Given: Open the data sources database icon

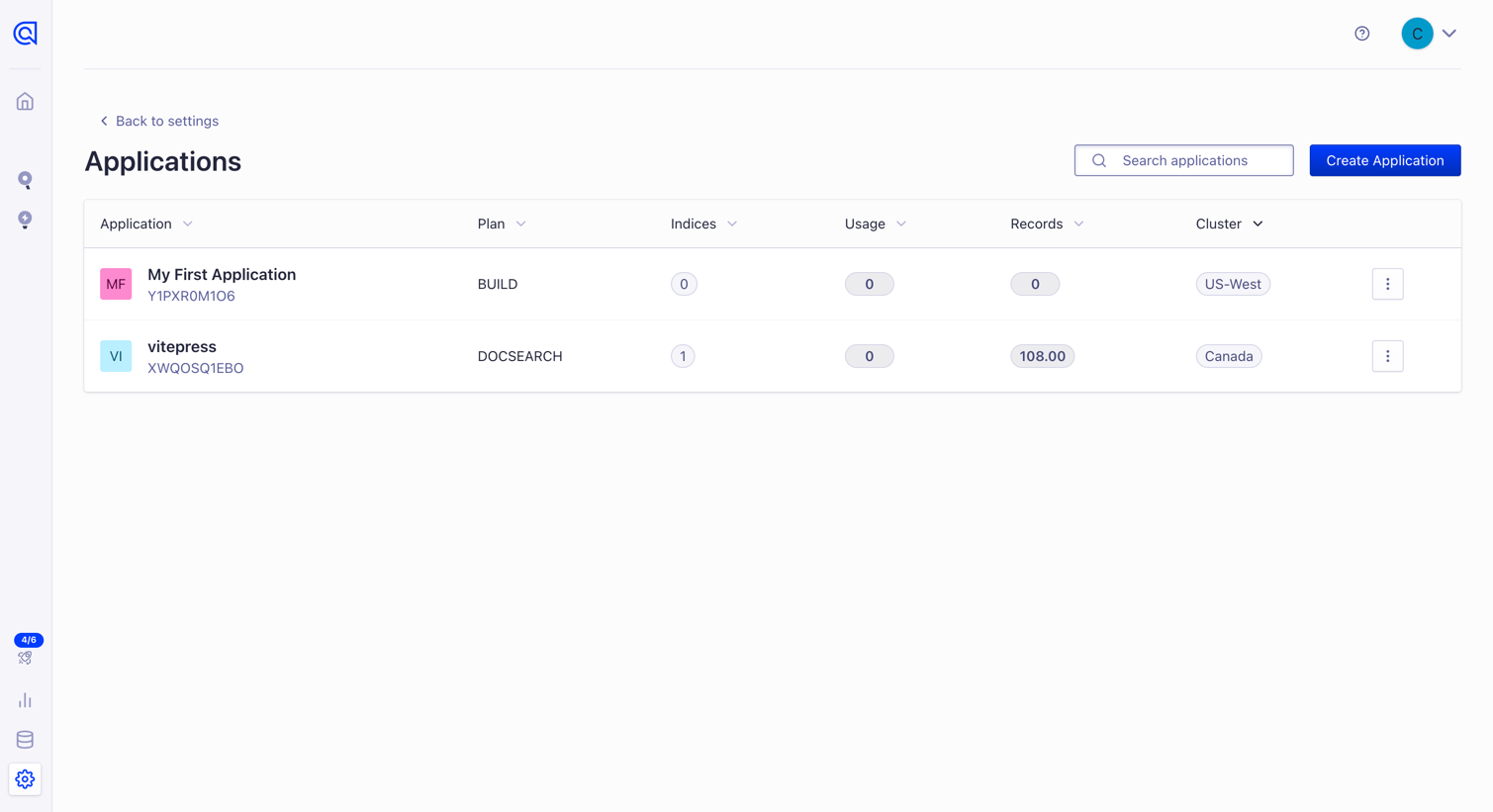Looking at the screenshot, I should (26, 740).
